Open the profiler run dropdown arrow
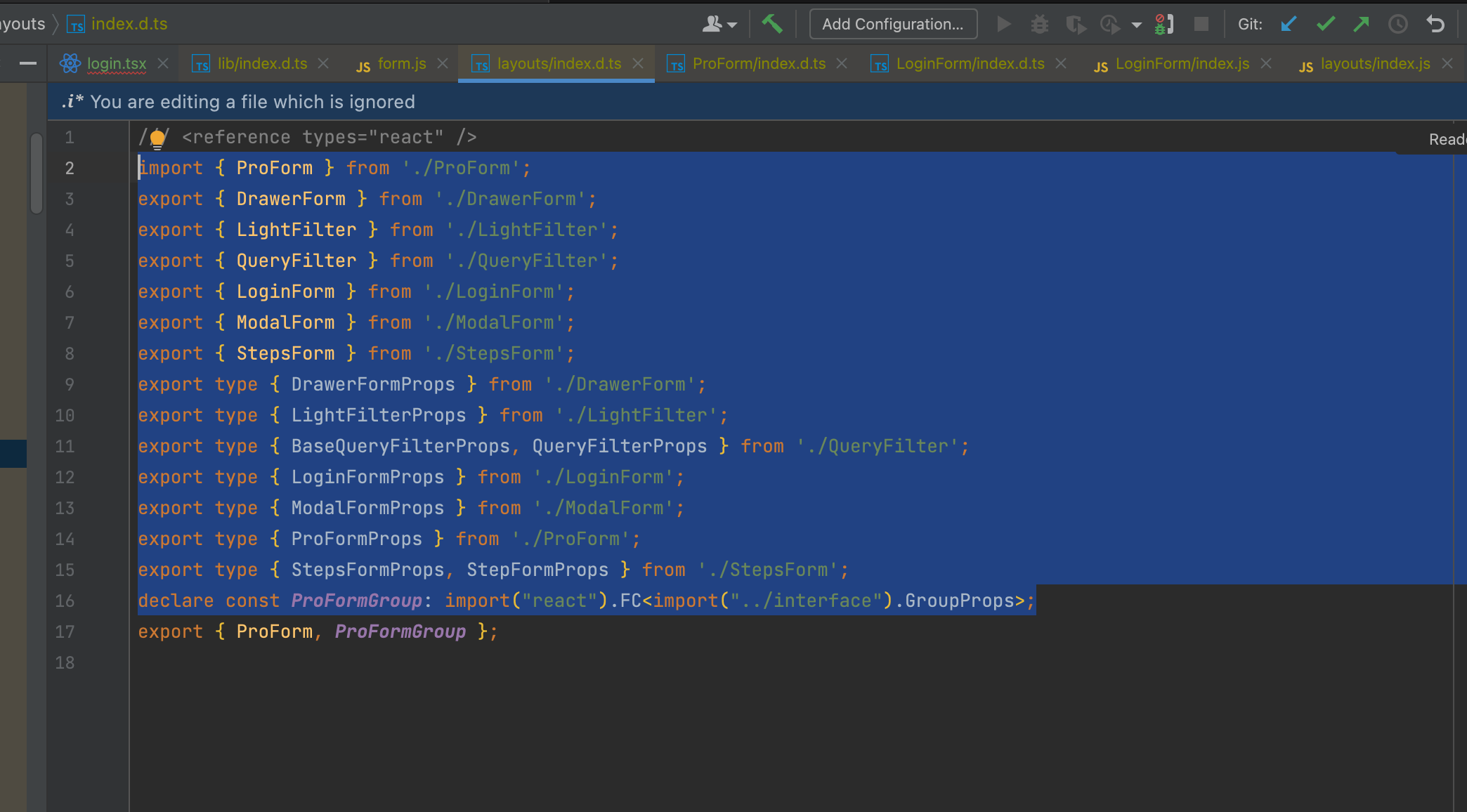 (1136, 25)
